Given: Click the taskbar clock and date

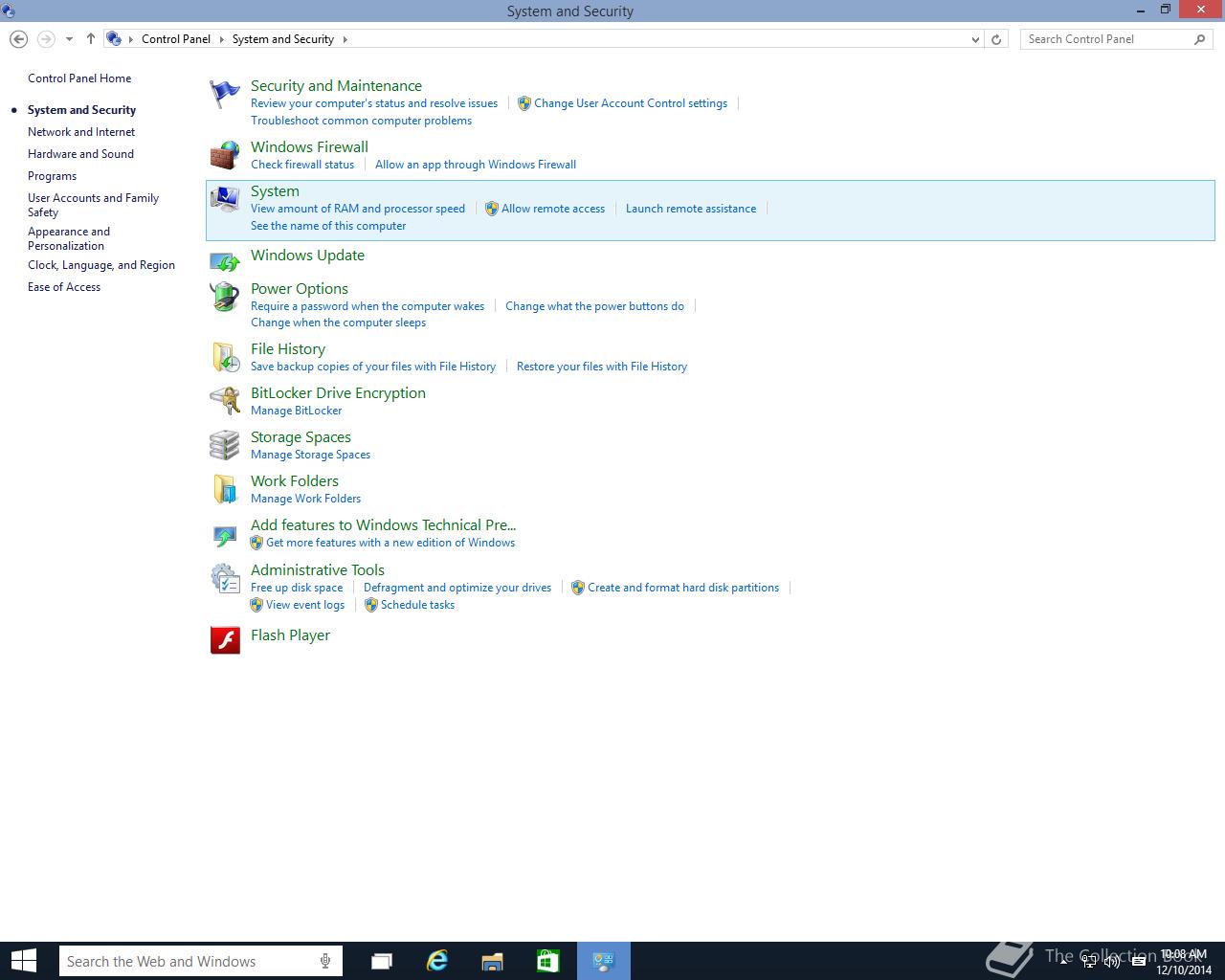Looking at the screenshot, I should click(x=1184, y=962).
